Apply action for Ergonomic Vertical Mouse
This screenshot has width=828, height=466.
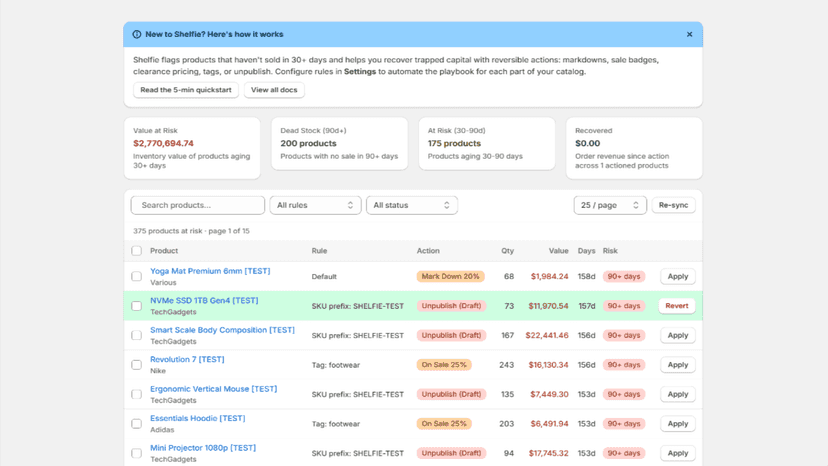[678, 395]
